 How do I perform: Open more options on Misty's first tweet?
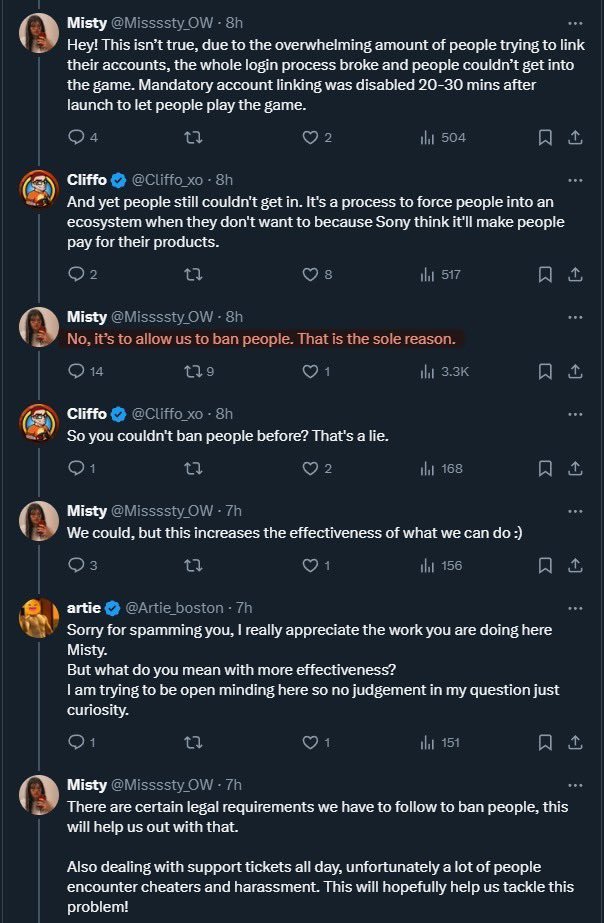click(x=574, y=22)
